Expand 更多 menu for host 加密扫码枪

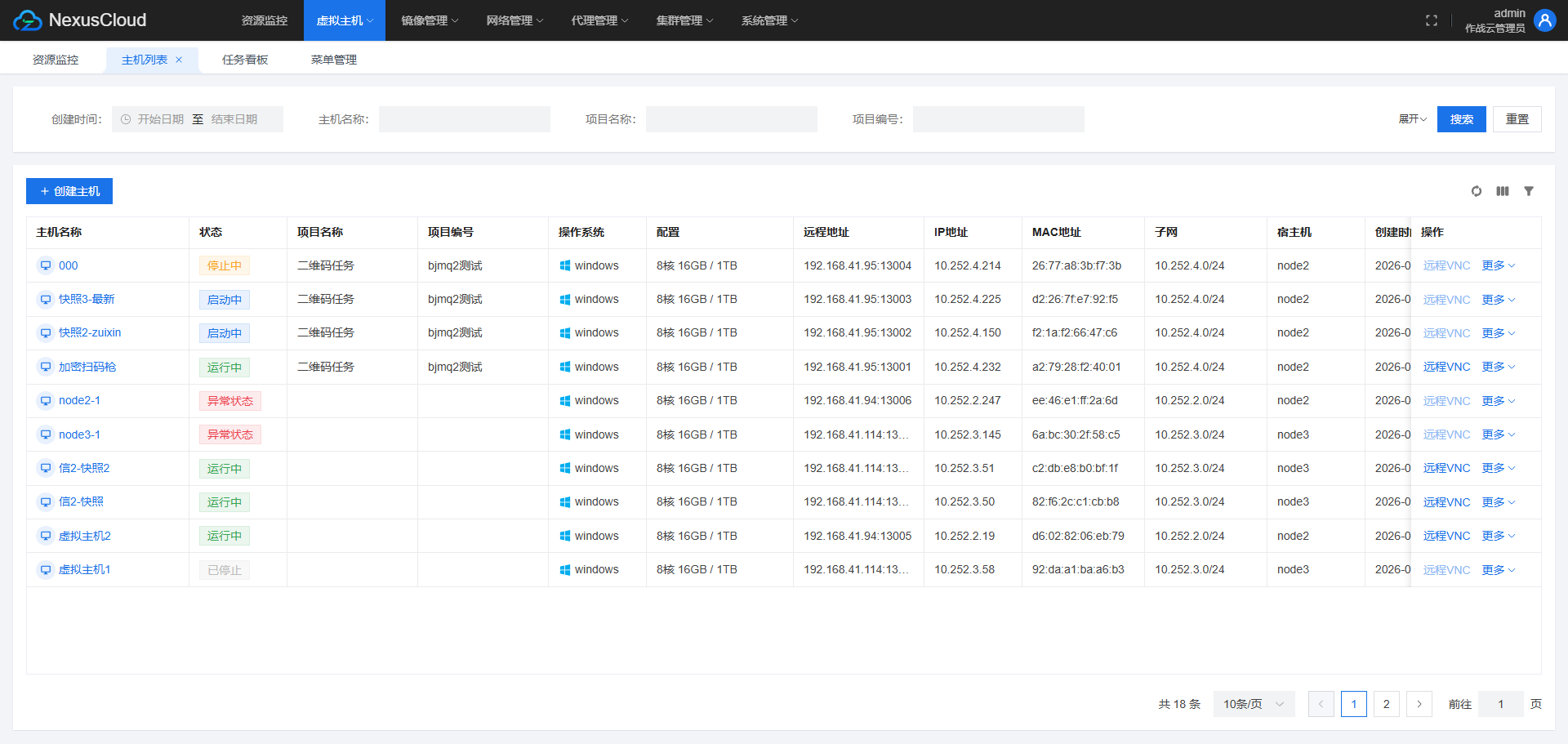click(1498, 367)
